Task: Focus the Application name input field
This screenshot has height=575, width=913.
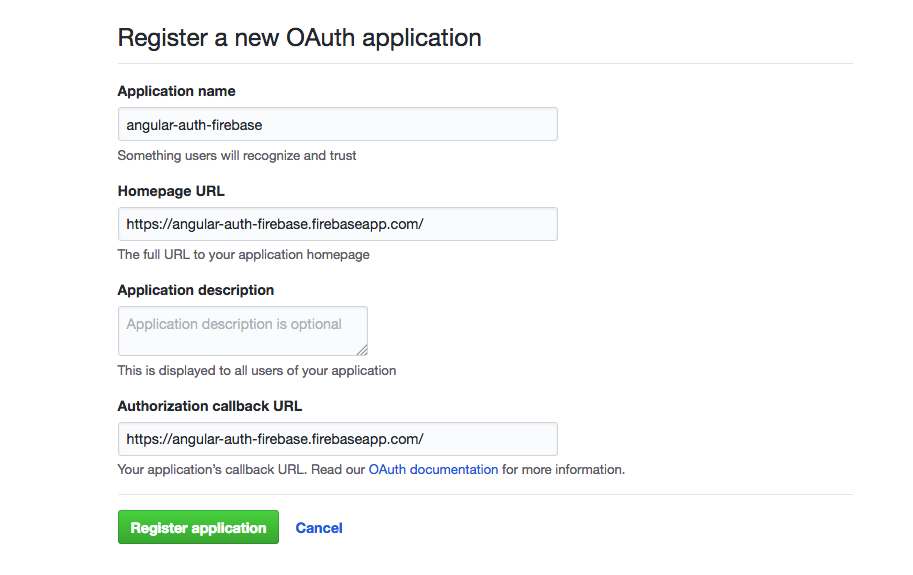Action: point(338,124)
